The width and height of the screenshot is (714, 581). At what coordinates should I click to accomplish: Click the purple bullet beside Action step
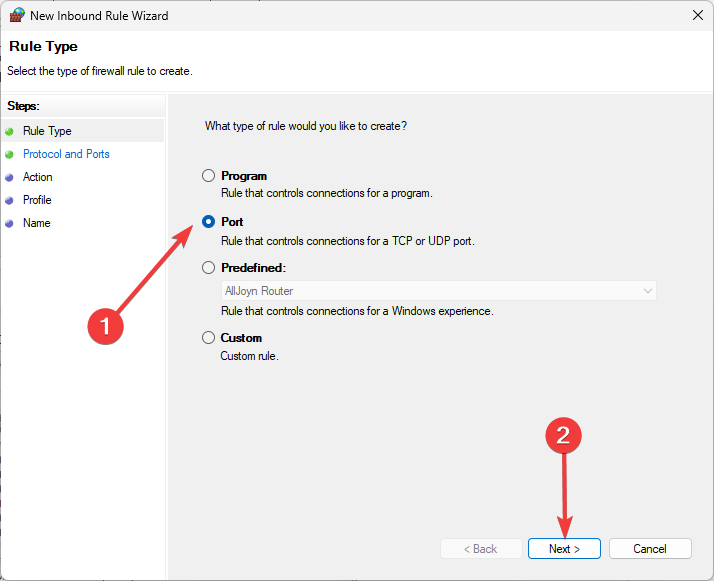(x=9, y=178)
